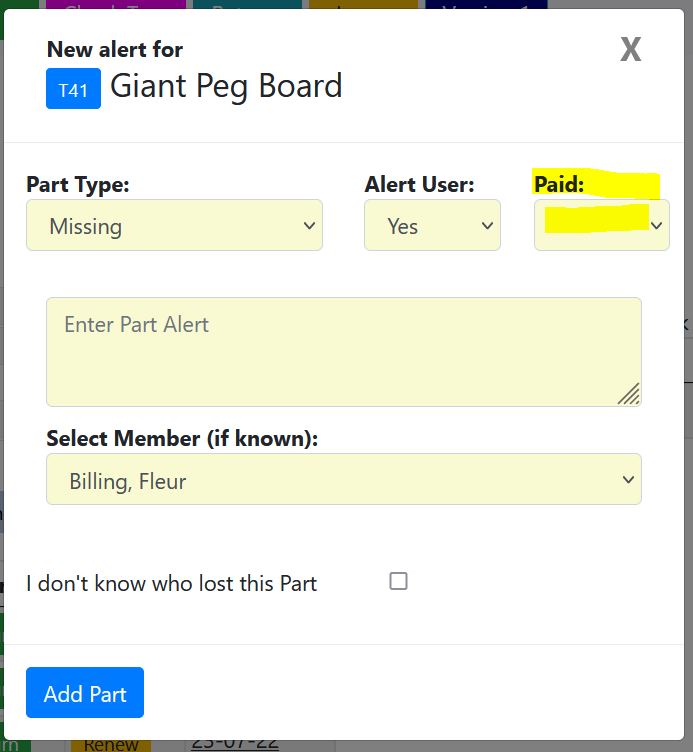This screenshot has width=693, height=752.
Task: Open the Paid dropdown arrow
Action: tap(657, 226)
